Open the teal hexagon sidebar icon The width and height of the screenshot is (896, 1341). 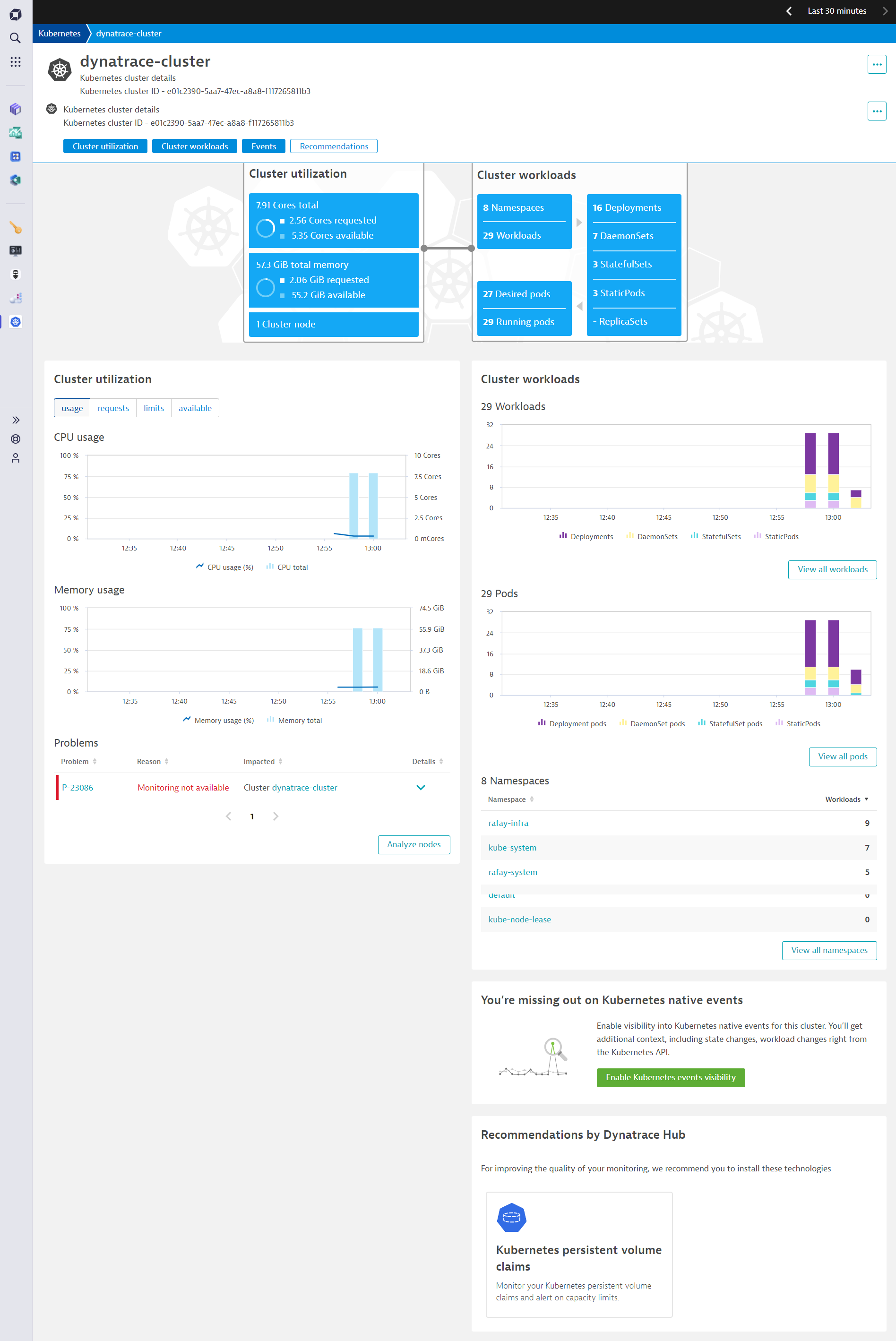click(x=16, y=180)
